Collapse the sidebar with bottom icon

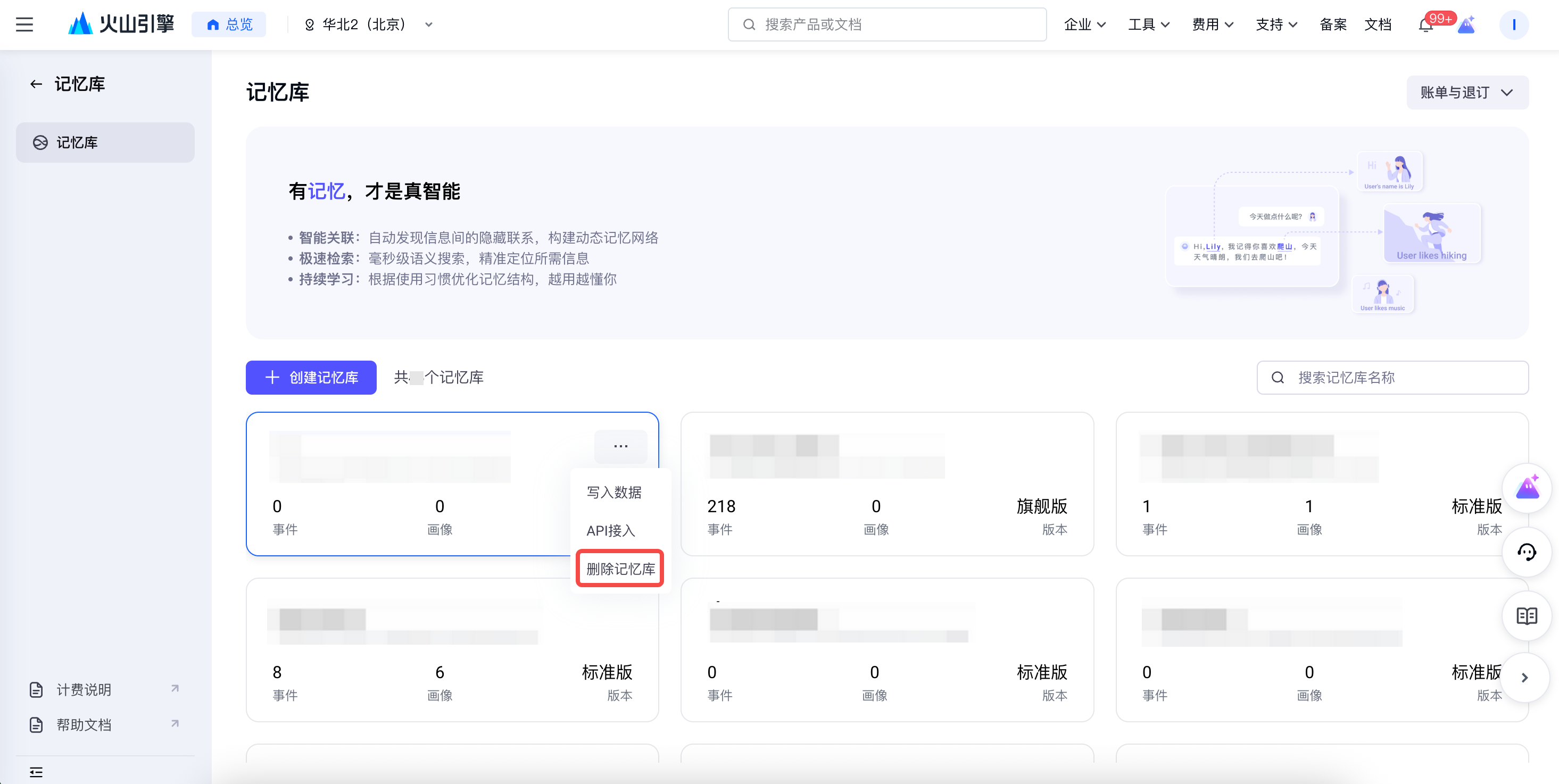[x=36, y=771]
